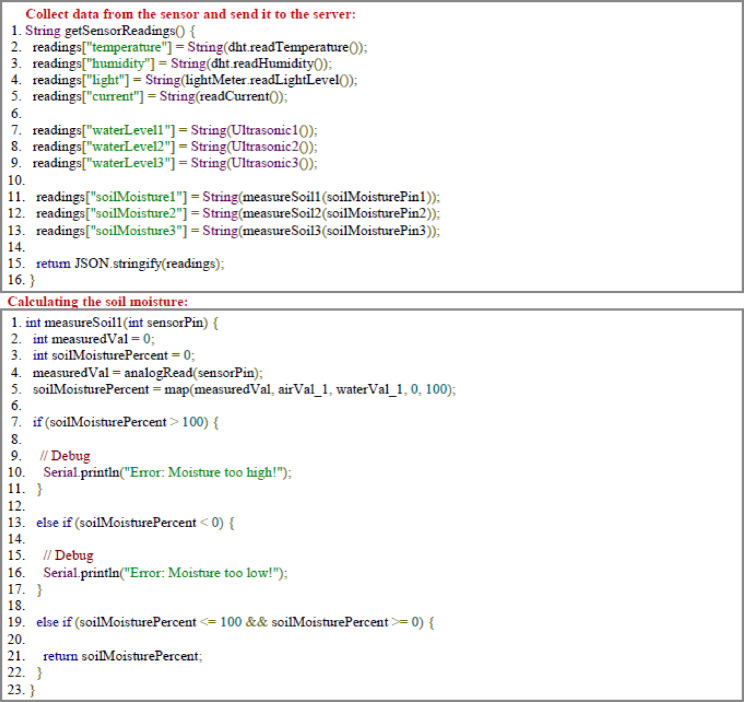
Task: Click the 'Calculating the soil moisture:' heading
Action: (98, 301)
